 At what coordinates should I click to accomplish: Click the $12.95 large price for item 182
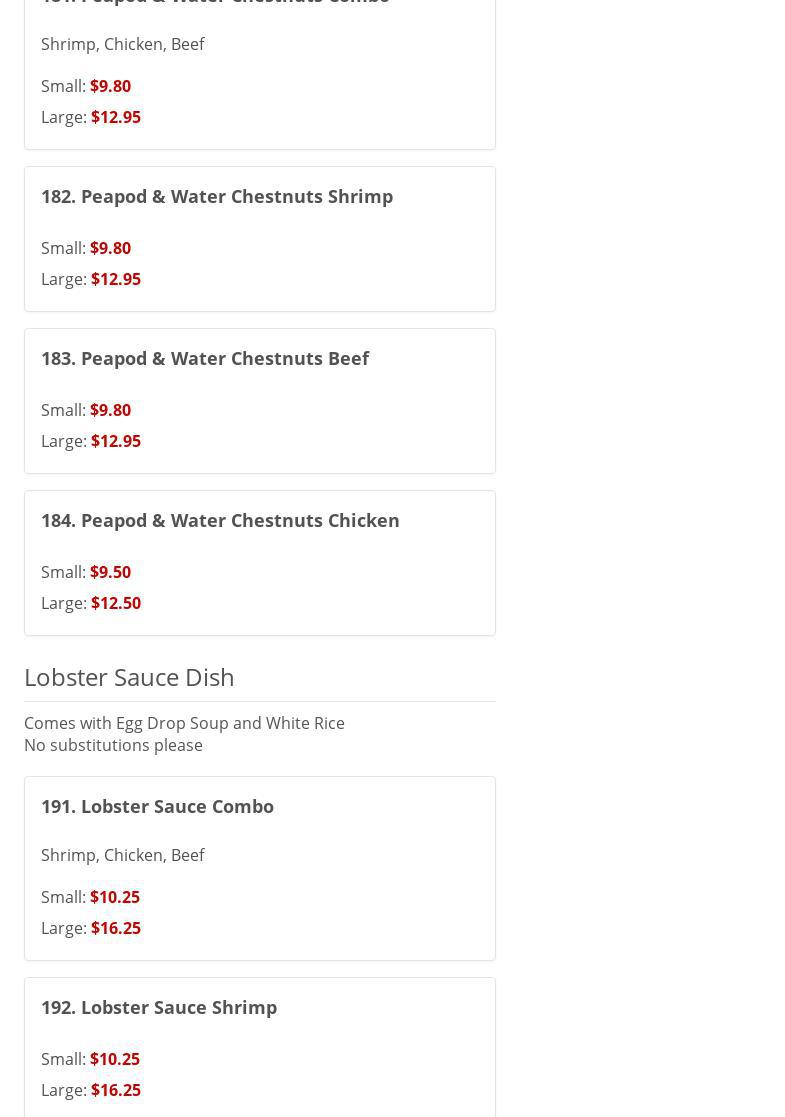coord(116,279)
